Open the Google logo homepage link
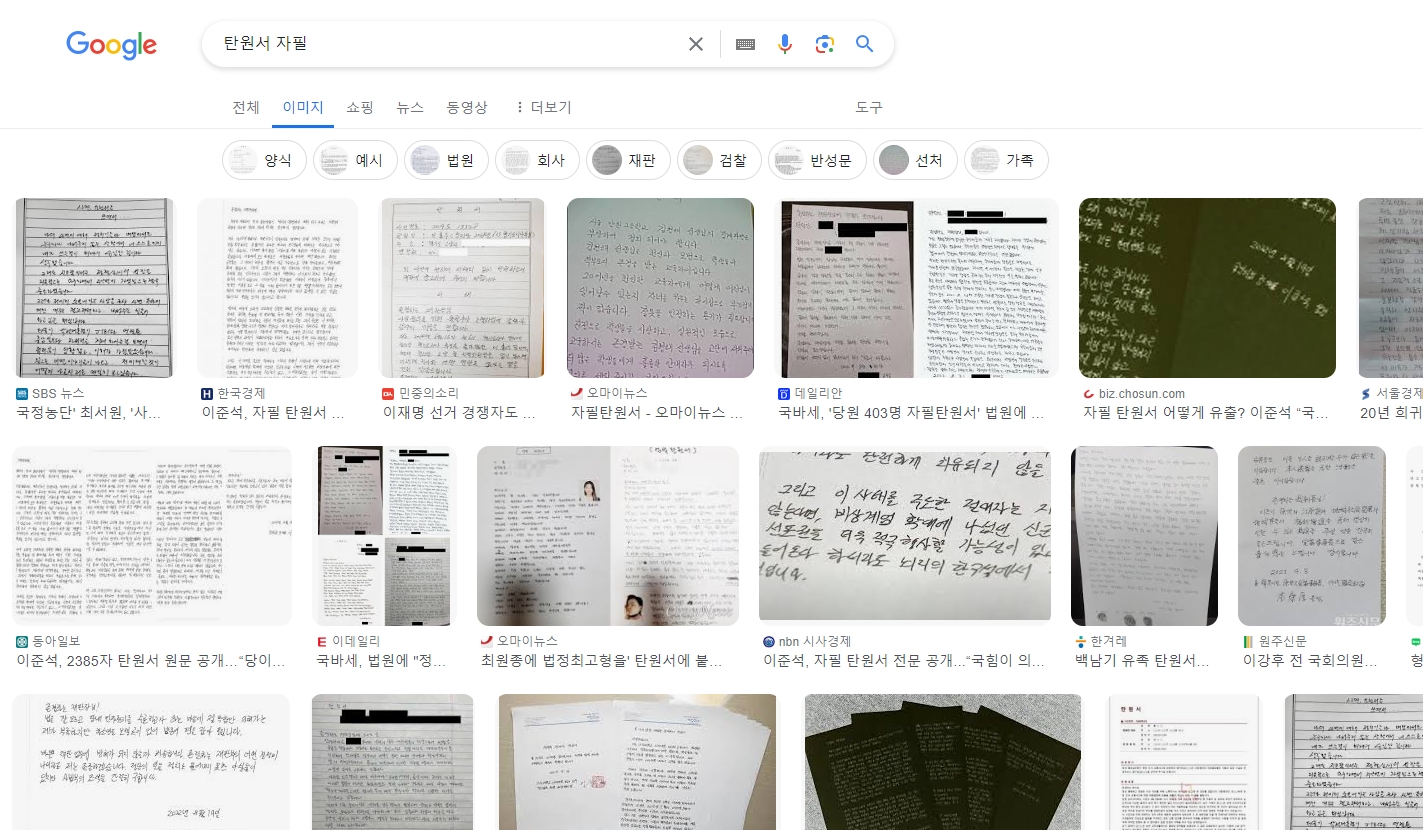Image resolution: width=1423 pixels, height=830 pixels. click(111, 45)
